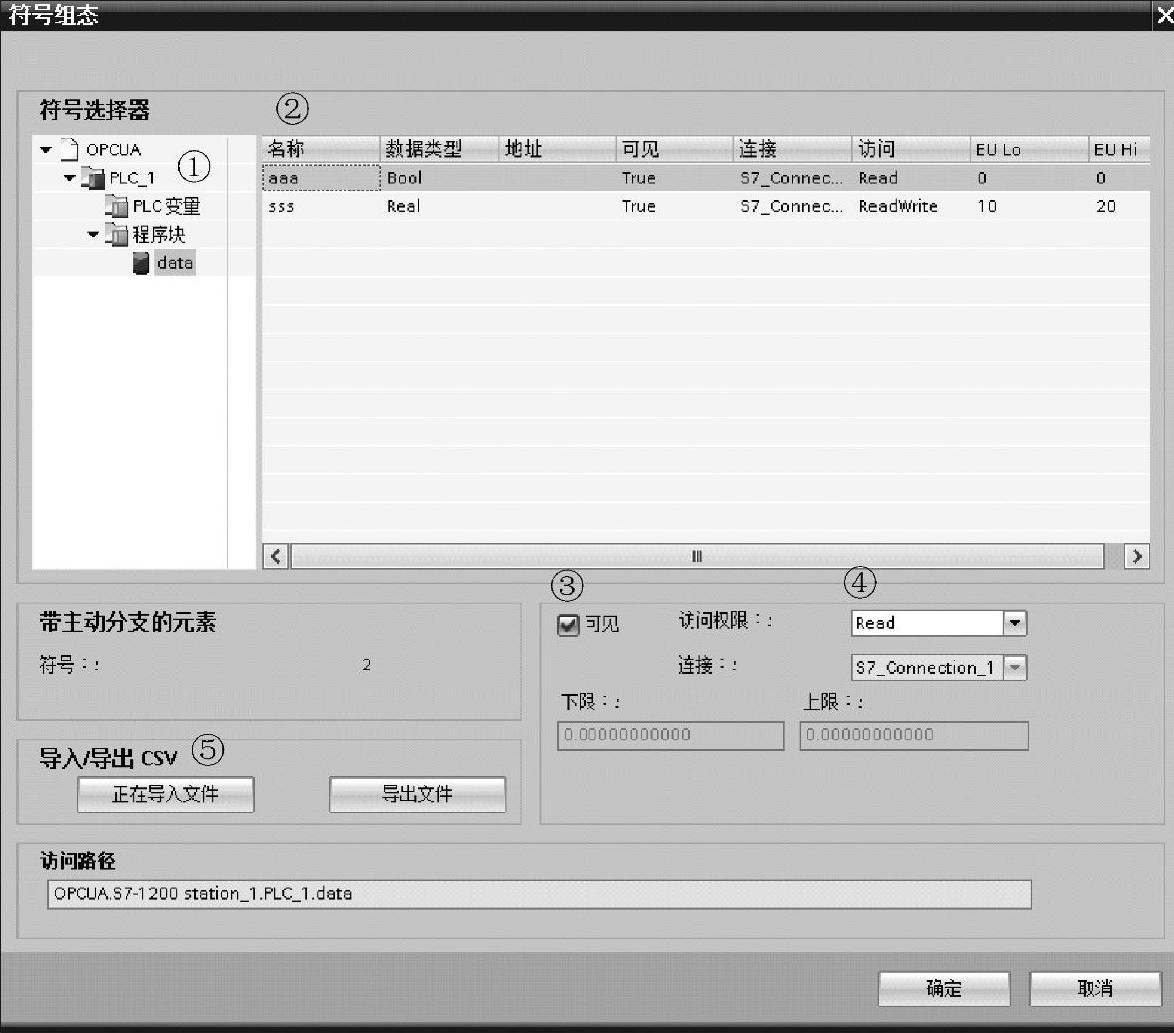Click the 下限 input field
Viewport: 1174px width, 1033px height.
click(x=670, y=735)
